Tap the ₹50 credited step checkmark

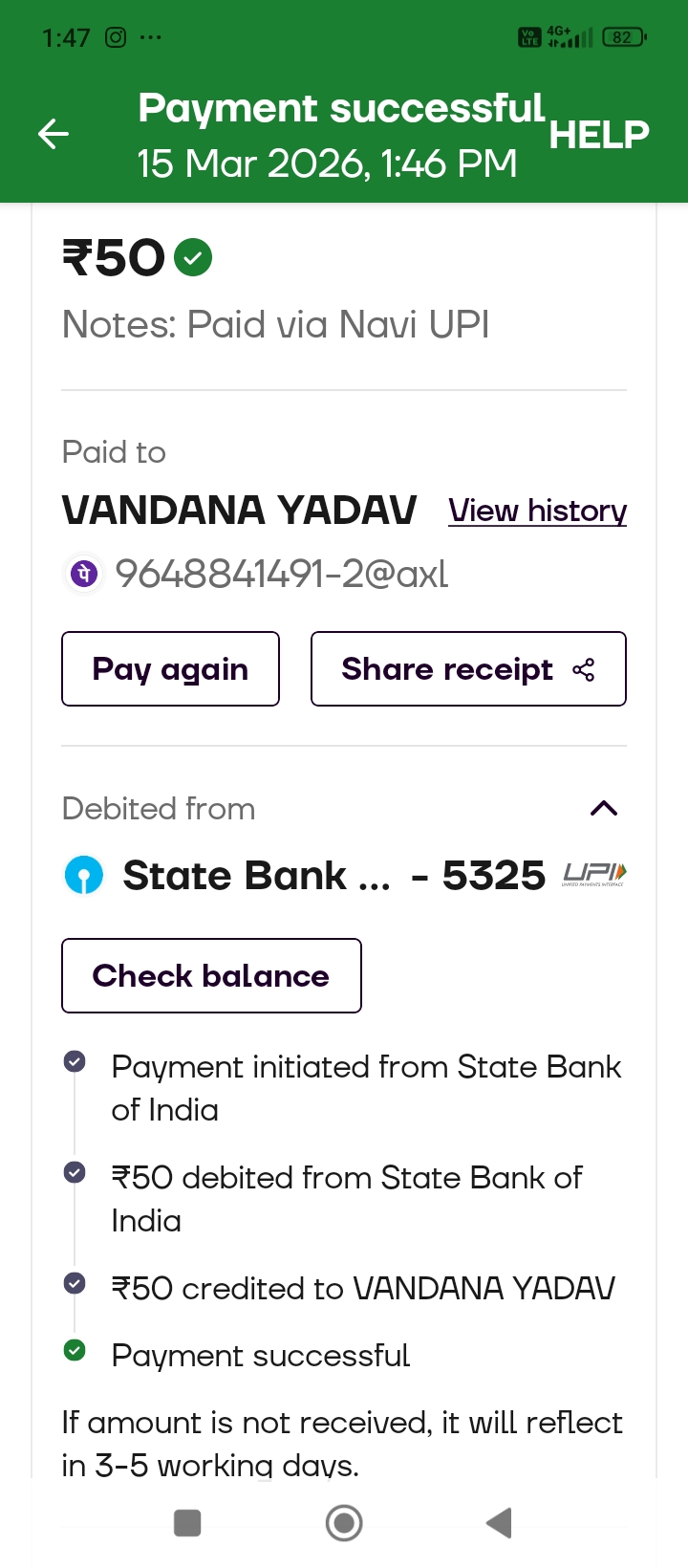tap(75, 1283)
